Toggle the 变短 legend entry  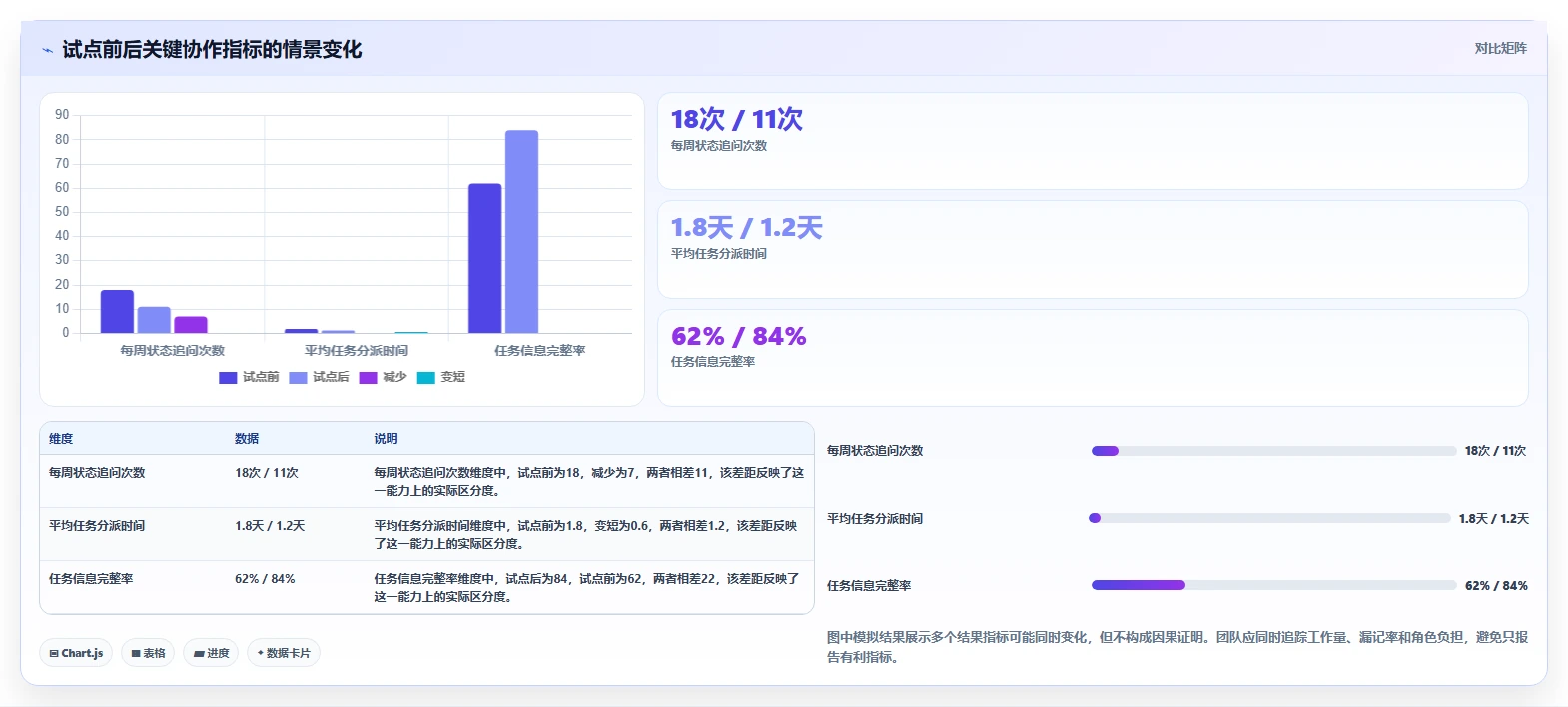[440, 377]
